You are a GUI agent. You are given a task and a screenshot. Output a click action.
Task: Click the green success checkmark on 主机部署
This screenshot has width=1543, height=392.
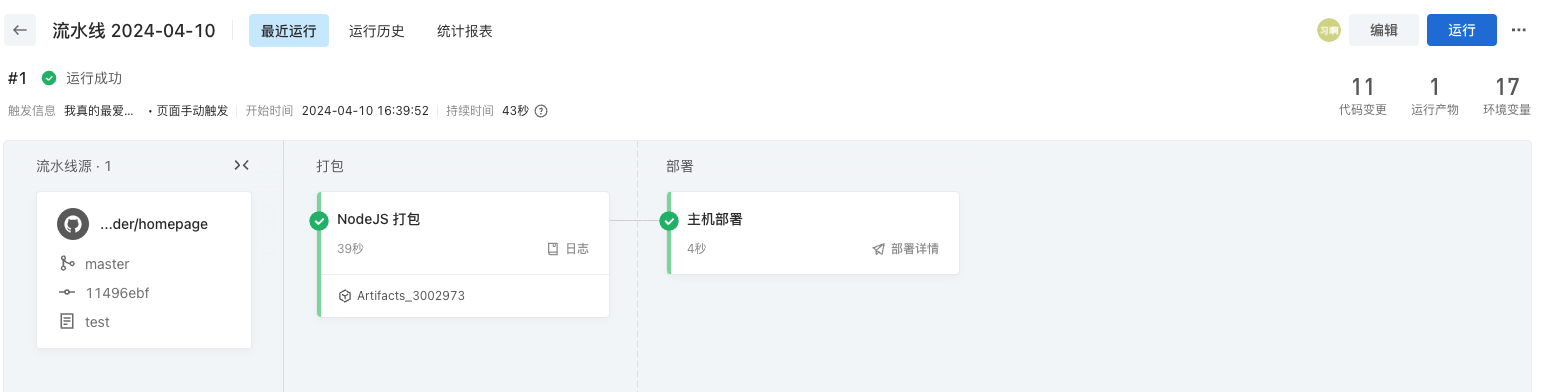coord(669,221)
